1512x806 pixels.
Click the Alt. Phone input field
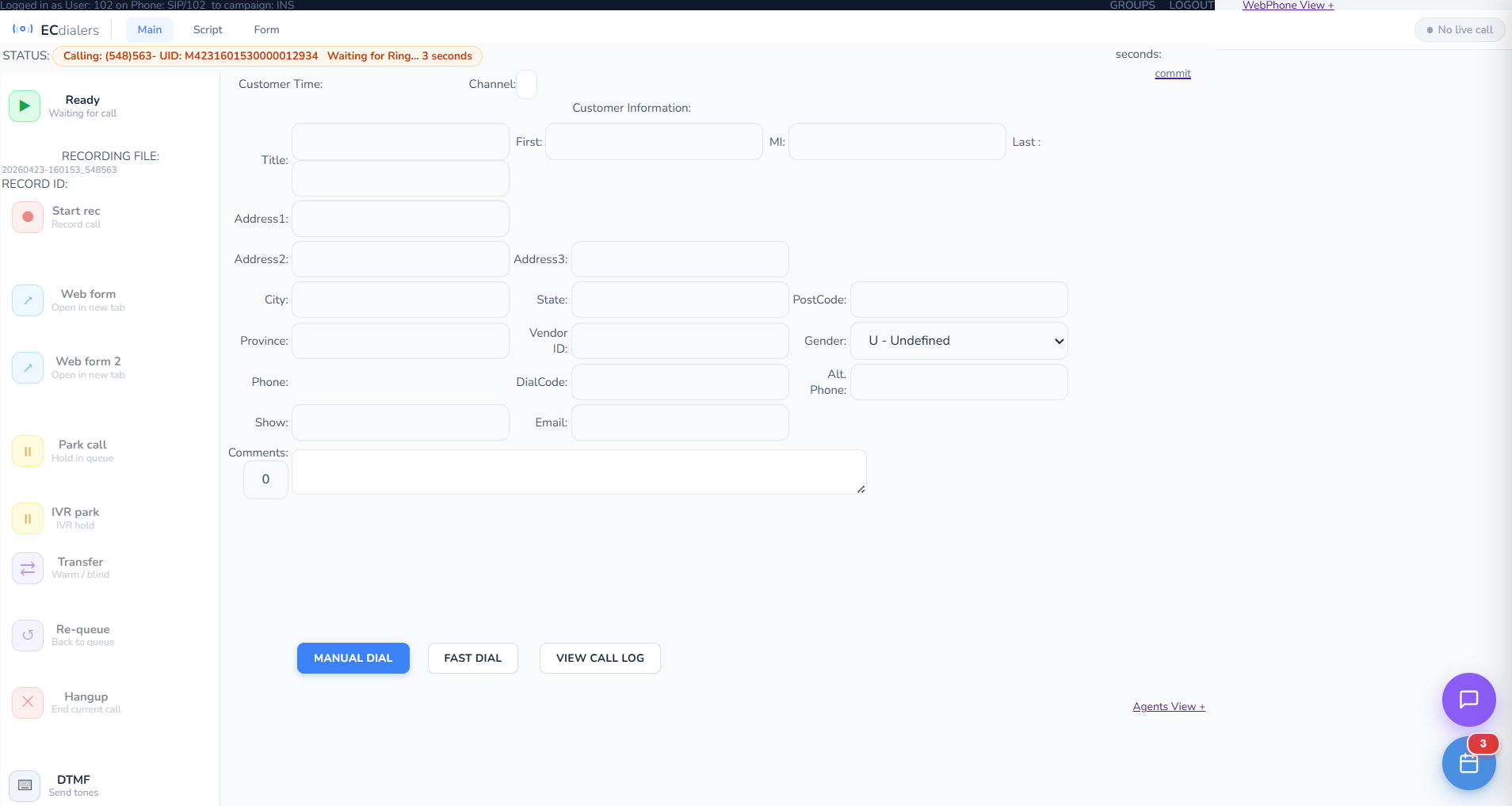pyautogui.click(x=959, y=382)
